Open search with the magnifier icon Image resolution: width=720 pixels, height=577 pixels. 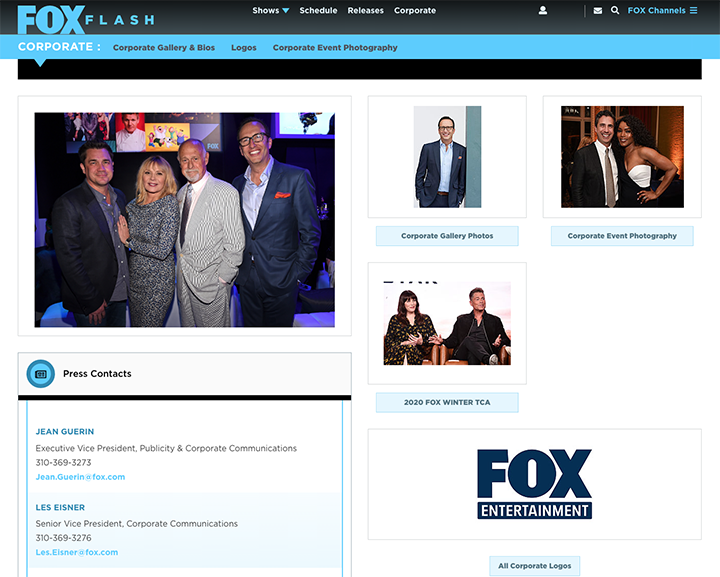point(615,10)
